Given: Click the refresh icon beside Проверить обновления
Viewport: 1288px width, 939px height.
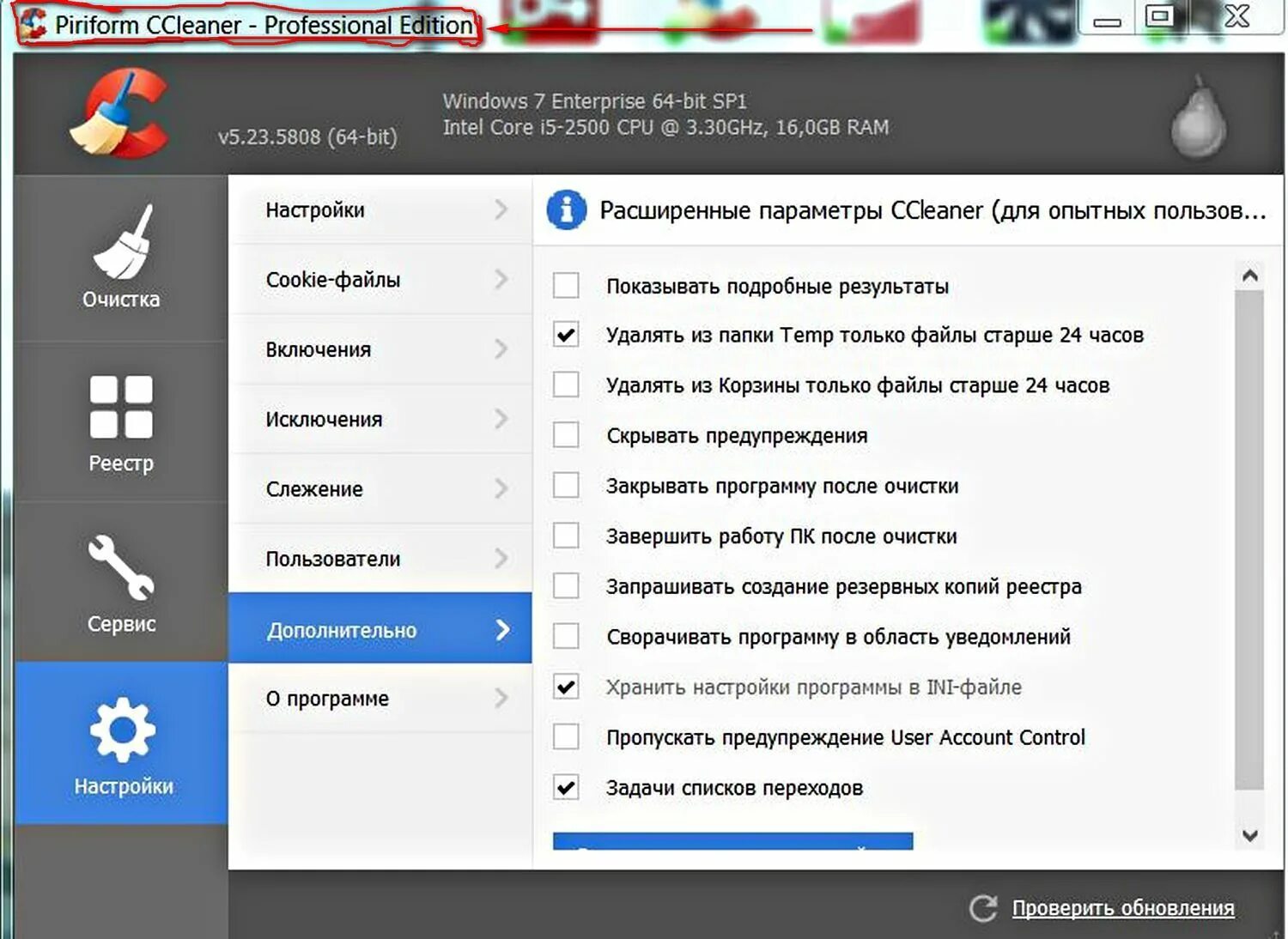Looking at the screenshot, I should pyautogui.click(x=983, y=908).
